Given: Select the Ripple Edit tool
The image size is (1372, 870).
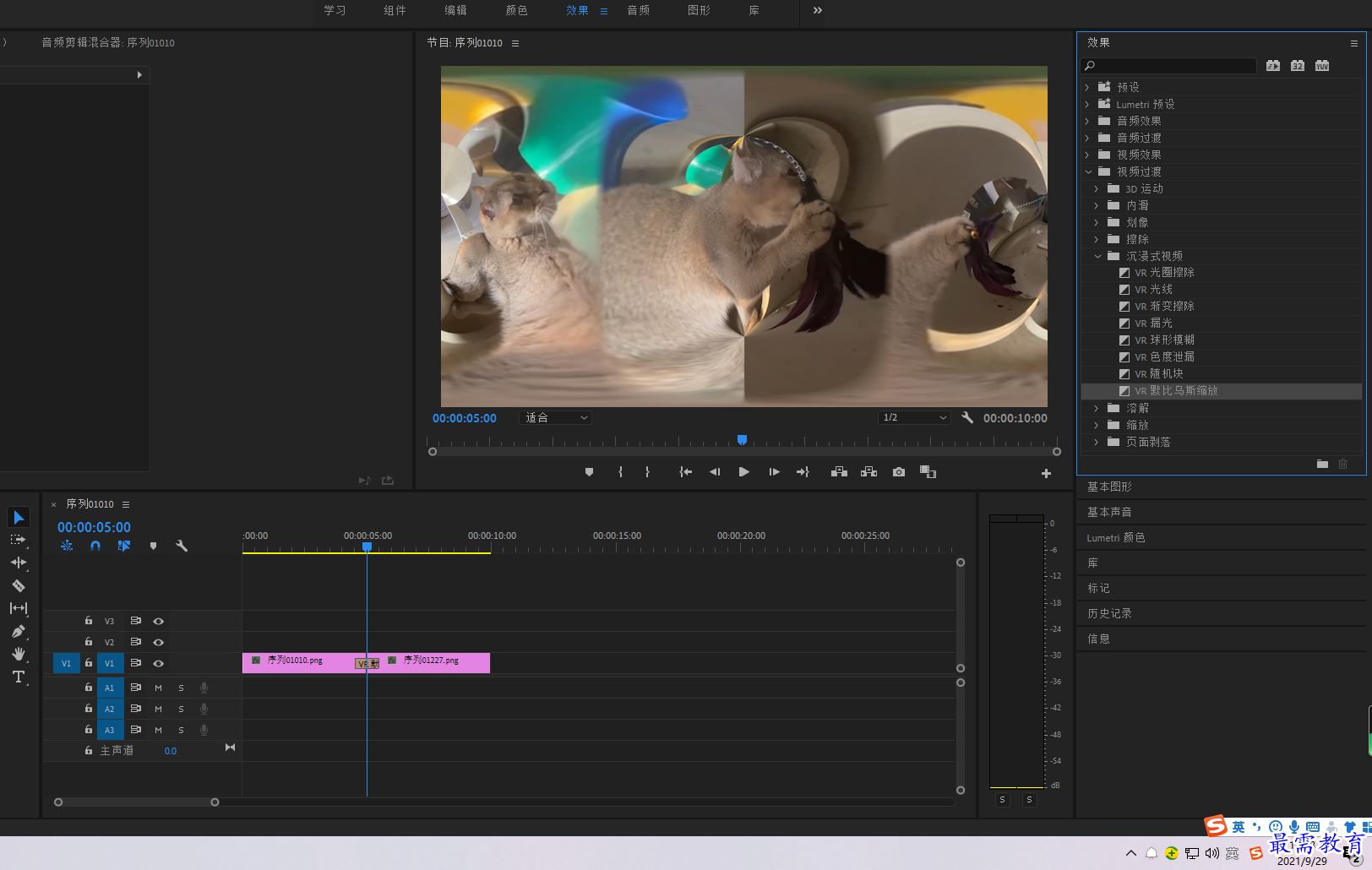Looking at the screenshot, I should (19, 563).
